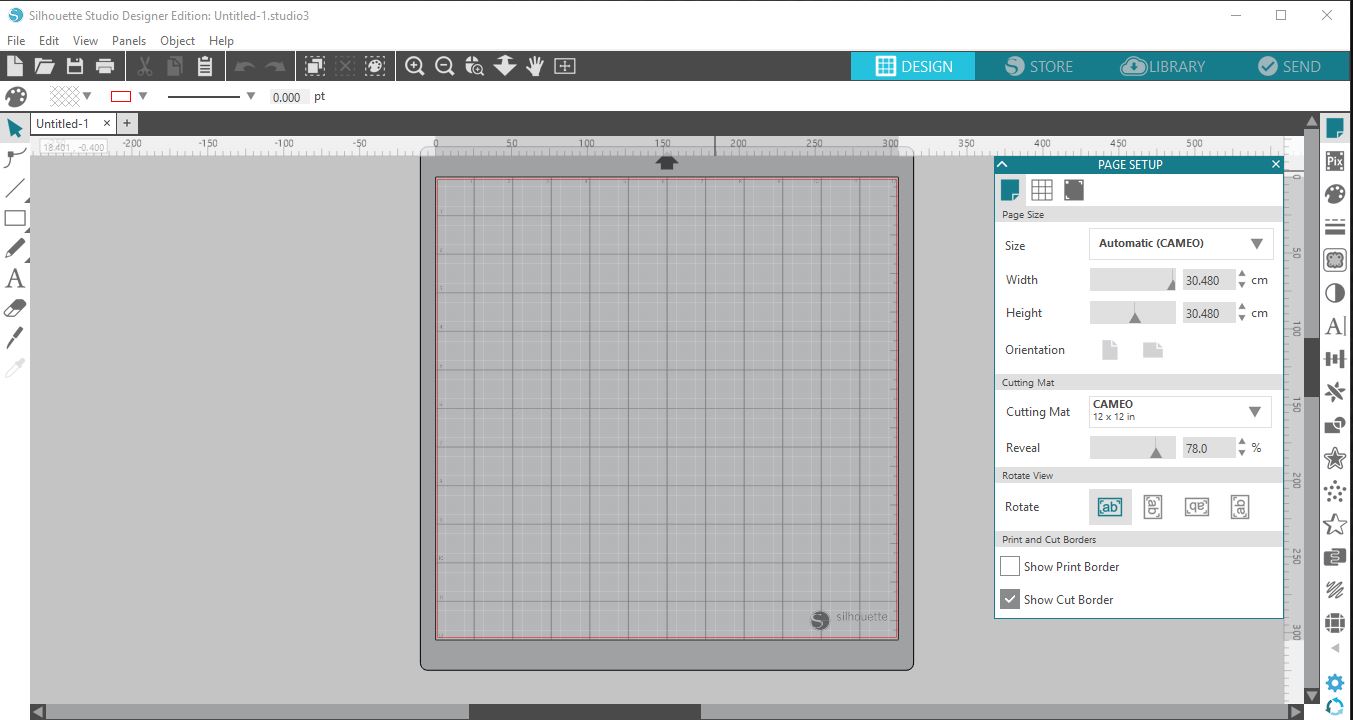Image resolution: width=1353 pixels, height=720 pixels.
Task: Click the line thickness input field
Action: [x=288, y=97]
